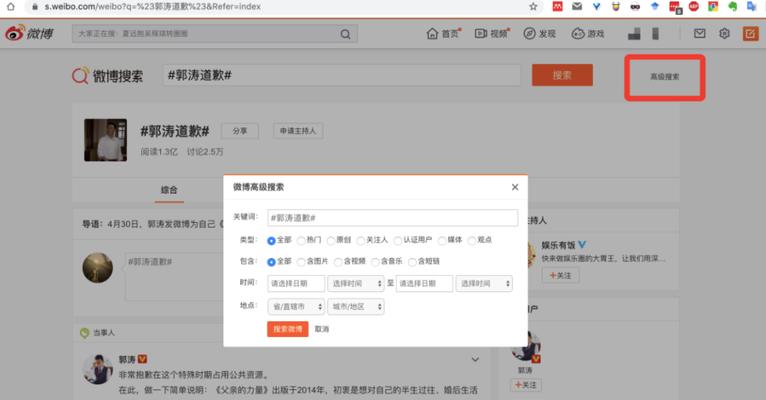The width and height of the screenshot is (766, 400).
Task: Select the 含图片 radio option
Action: pos(301,262)
